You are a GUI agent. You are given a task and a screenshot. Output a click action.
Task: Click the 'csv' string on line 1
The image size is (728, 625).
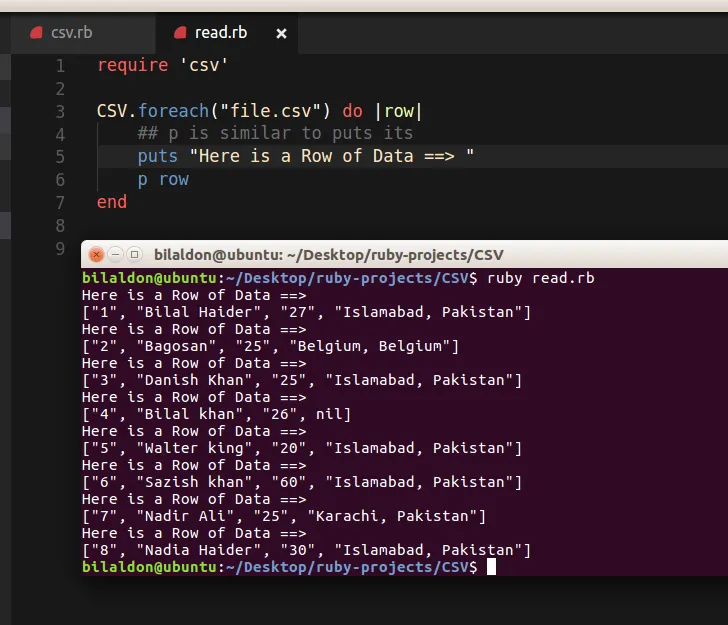click(204, 65)
